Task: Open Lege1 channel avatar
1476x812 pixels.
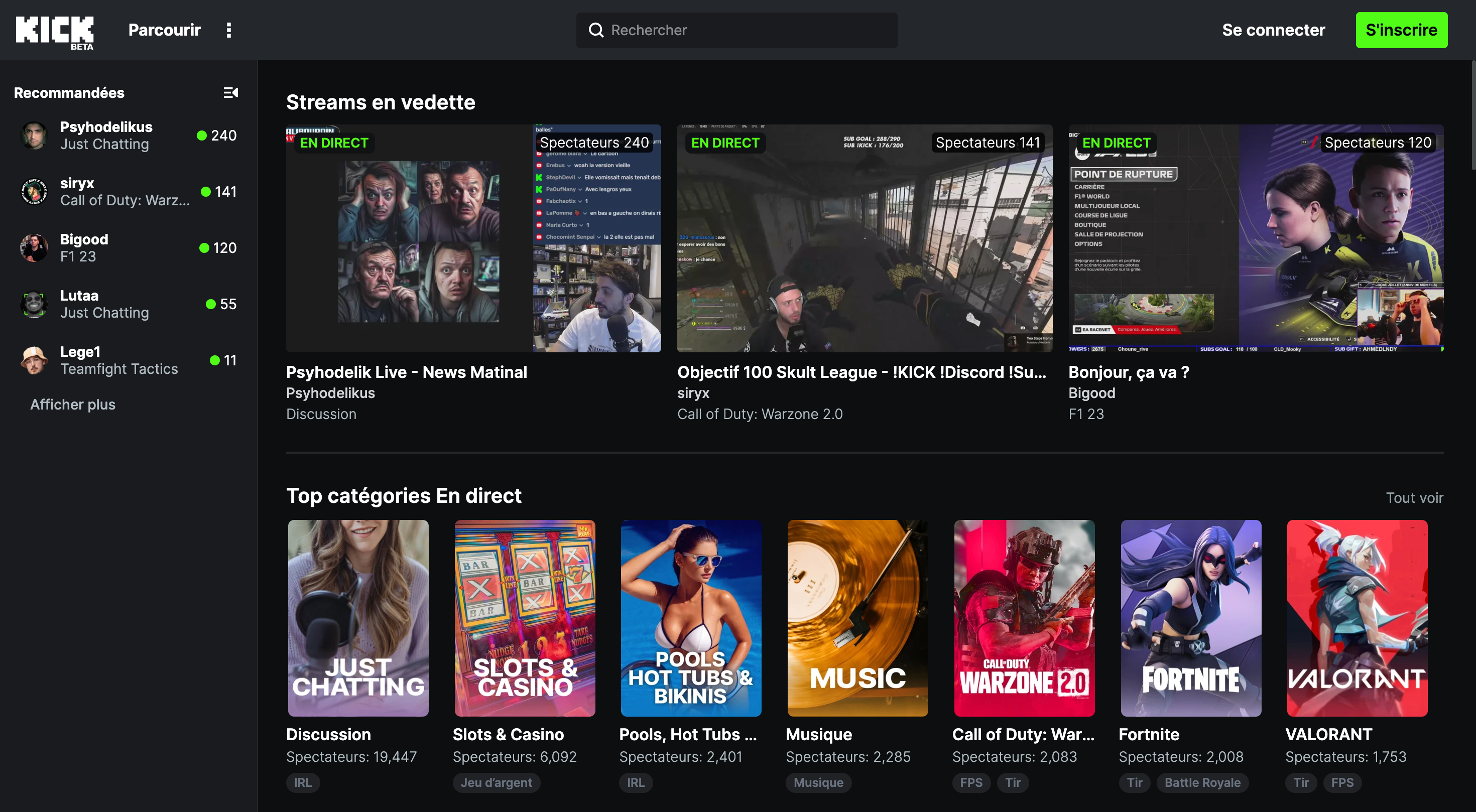Action: pyautogui.click(x=34, y=360)
